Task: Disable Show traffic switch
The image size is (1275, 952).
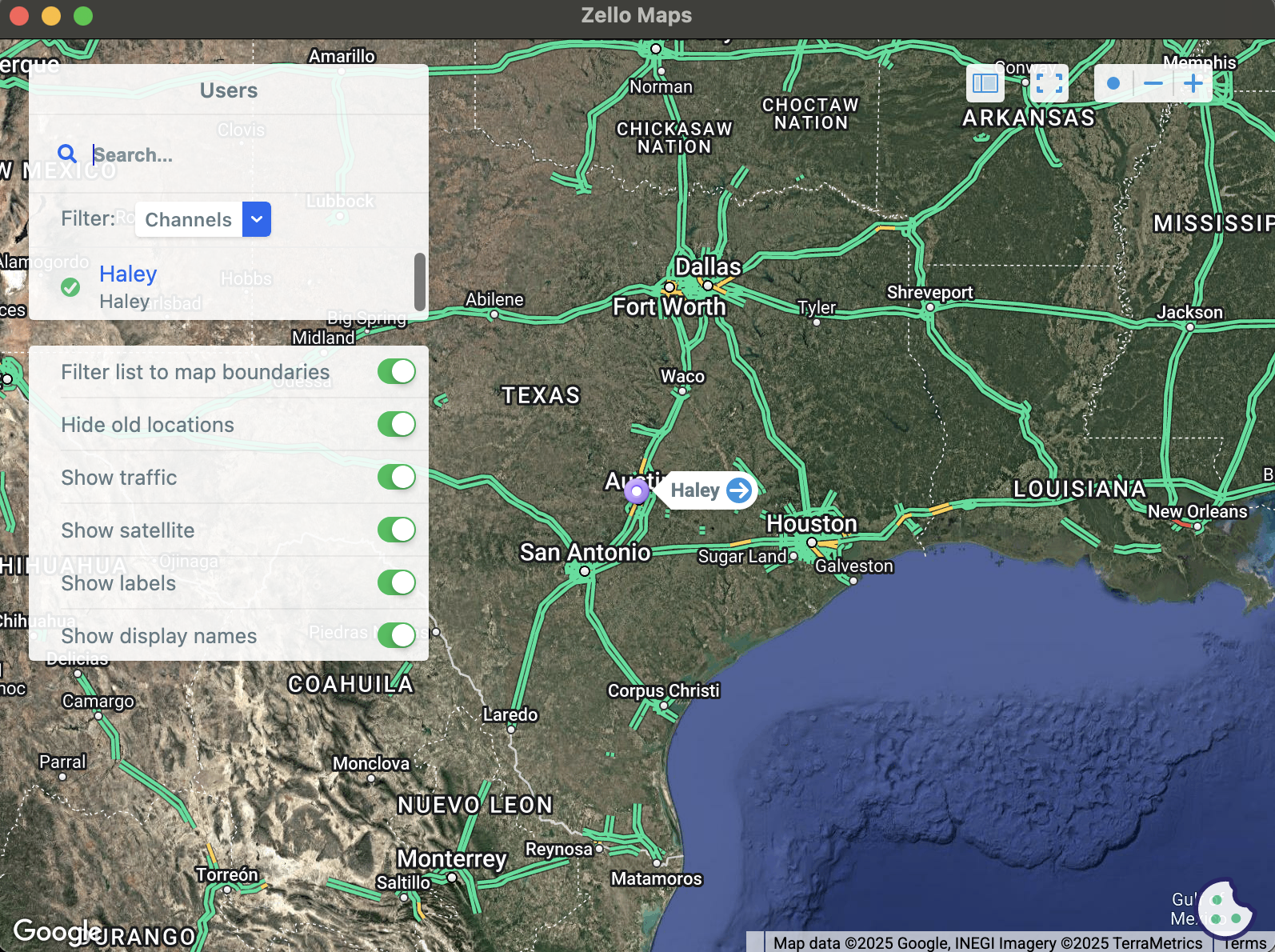Action: (397, 477)
